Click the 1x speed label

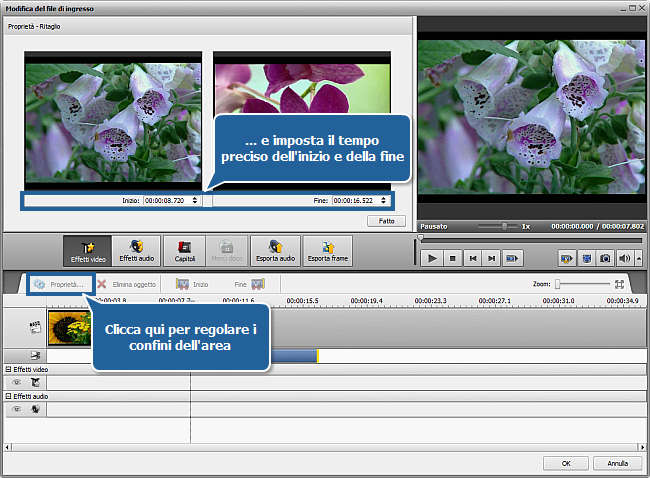[526, 226]
